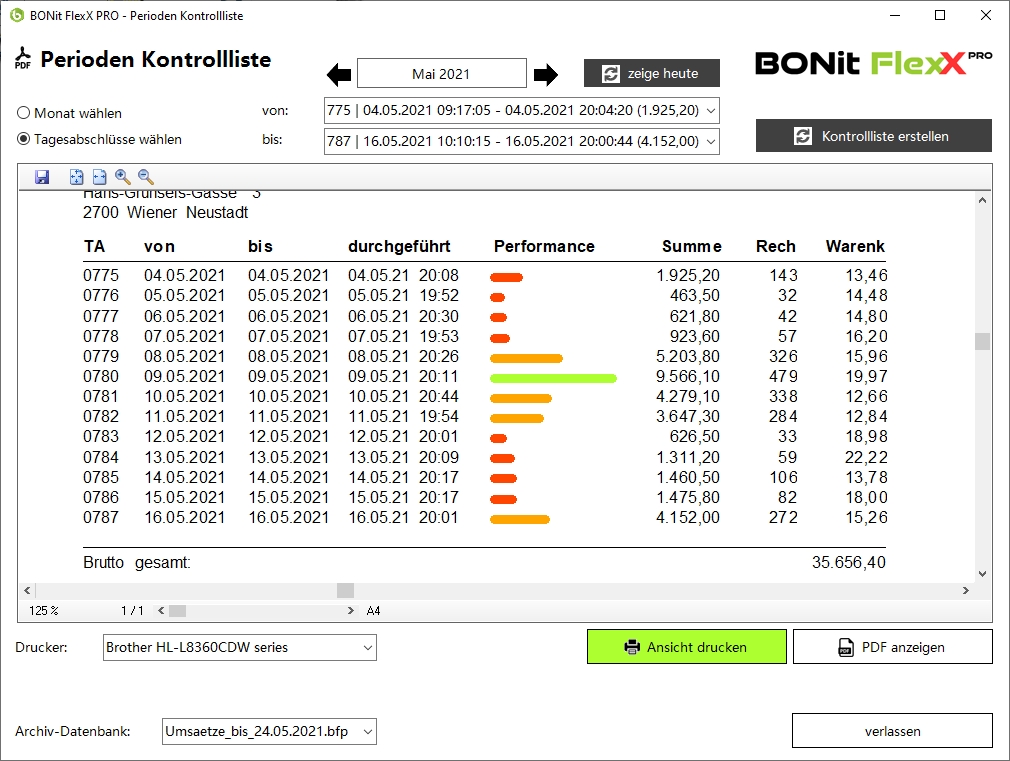
Task: Click TA number 0783
Action: (x=101, y=436)
